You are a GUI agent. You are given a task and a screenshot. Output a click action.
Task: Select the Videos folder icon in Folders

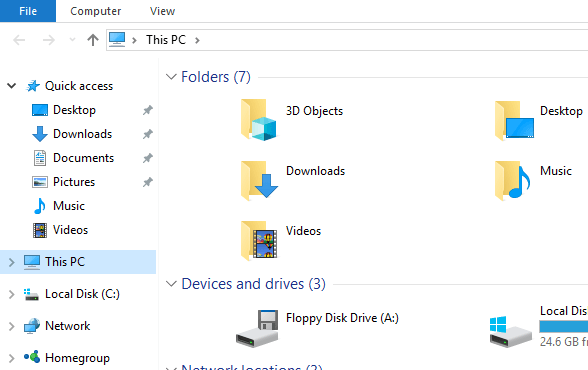click(x=259, y=240)
